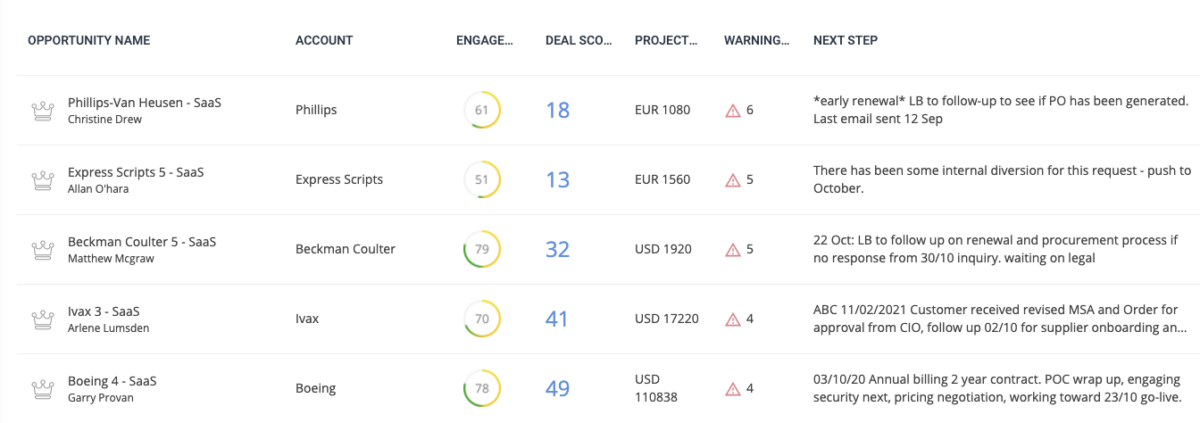Click engagement score ring showing 79
This screenshot has height=423, width=1200.
point(482,249)
